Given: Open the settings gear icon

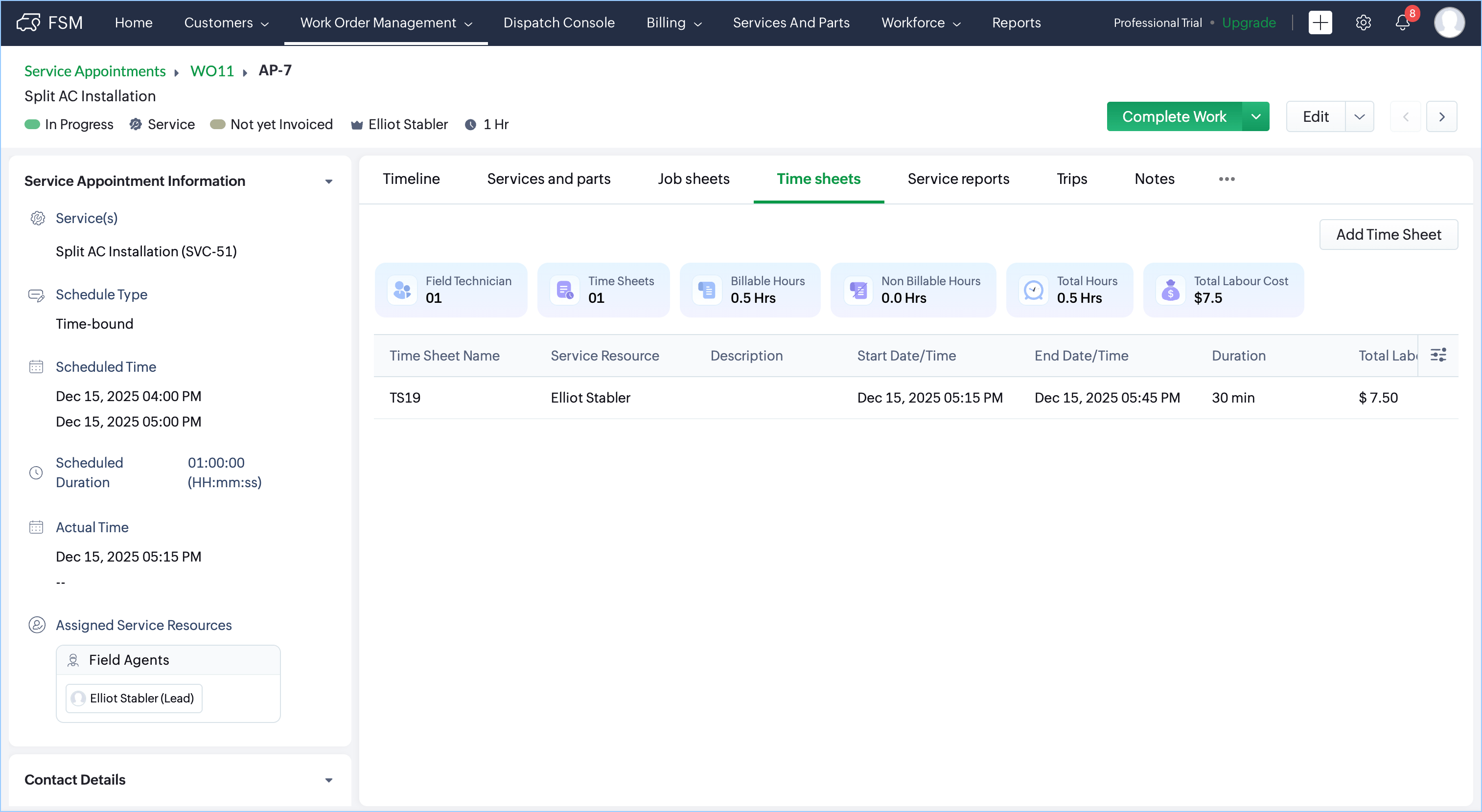Looking at the screenshot, I should point(1363,23).
